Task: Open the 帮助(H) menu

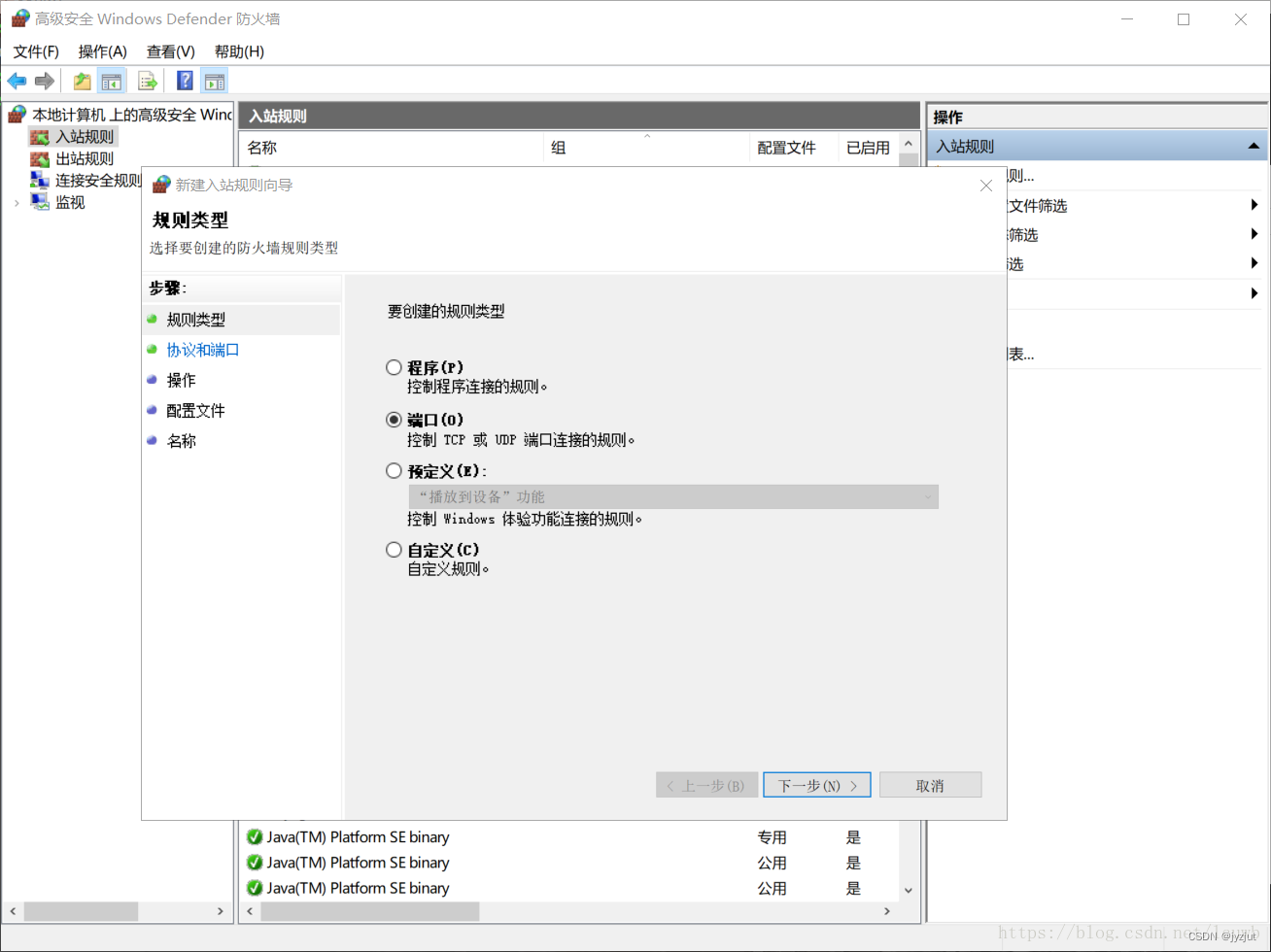Action: tap(239, 51)
